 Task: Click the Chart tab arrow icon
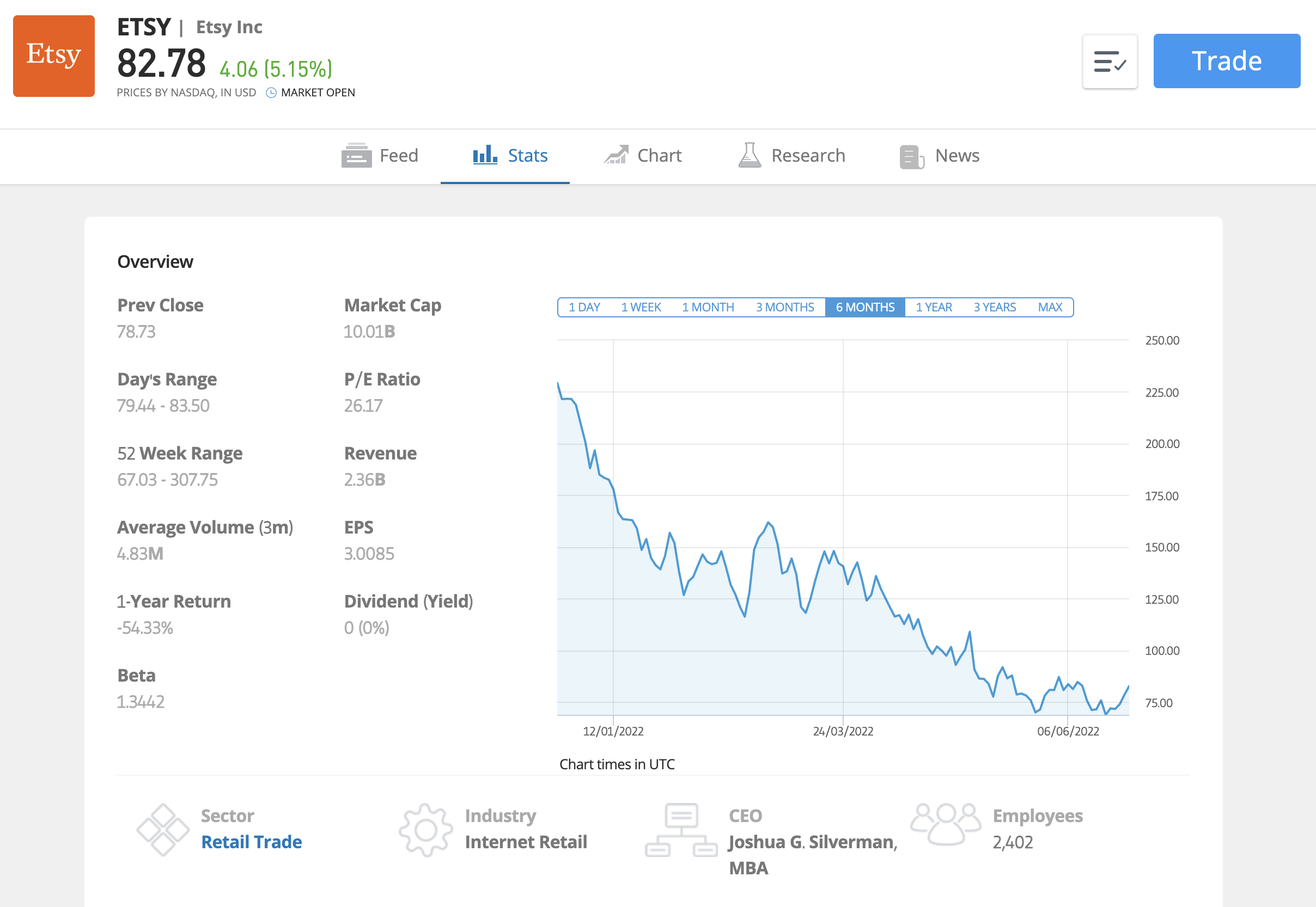616,155
